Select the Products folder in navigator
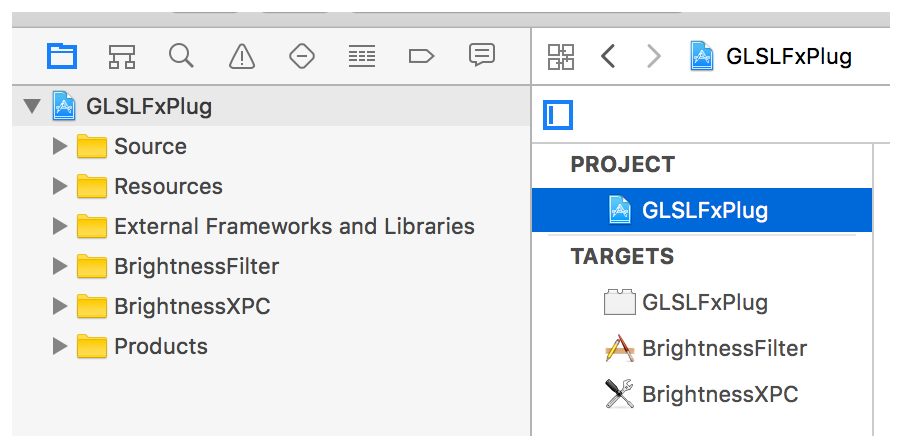This screenshot has width=902, height=448. point(160,347)
